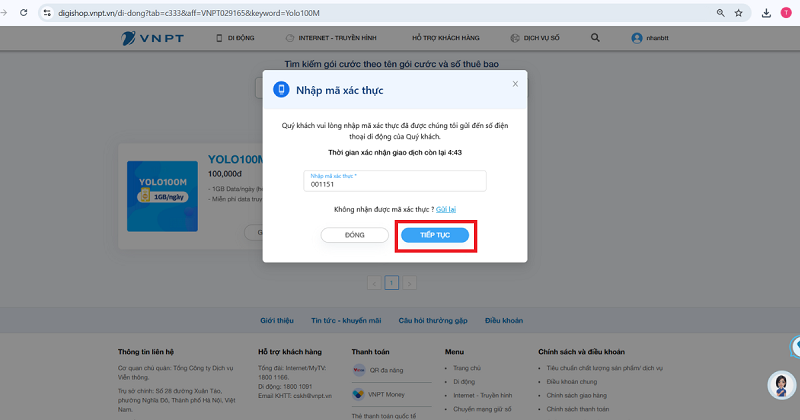Image resolution: width=800 pixels, height=420 pixels.
Task: Open the Hỗ trợ khách hàng menu
Action: coord(446,38)
